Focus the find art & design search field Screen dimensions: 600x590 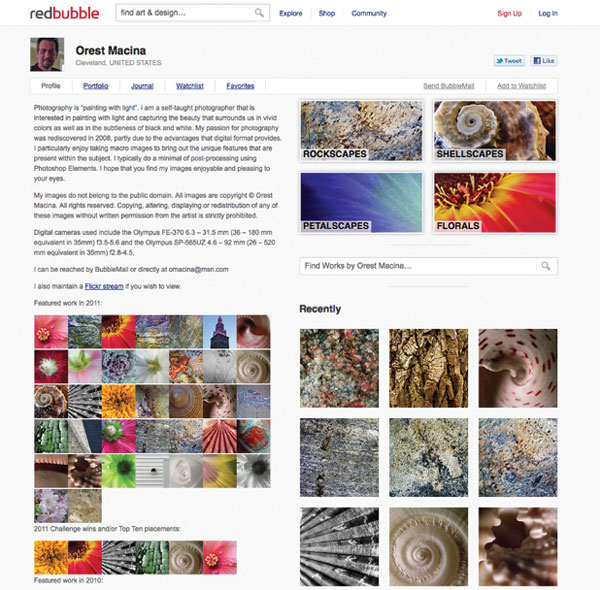pyautogui.click(x=185, y=13)
